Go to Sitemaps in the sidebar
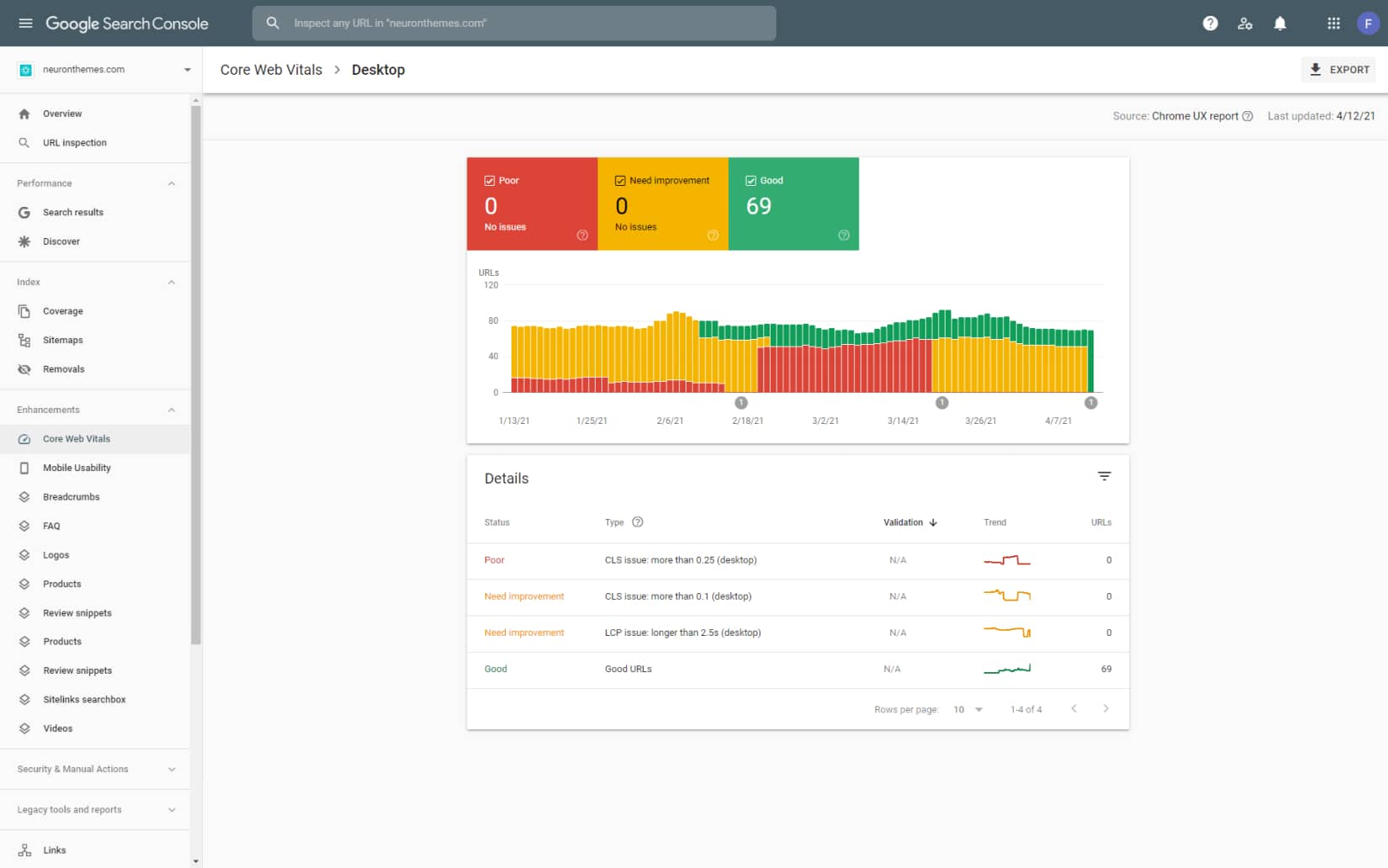The width and height of the screenshot is (1388, 868). 61,340
